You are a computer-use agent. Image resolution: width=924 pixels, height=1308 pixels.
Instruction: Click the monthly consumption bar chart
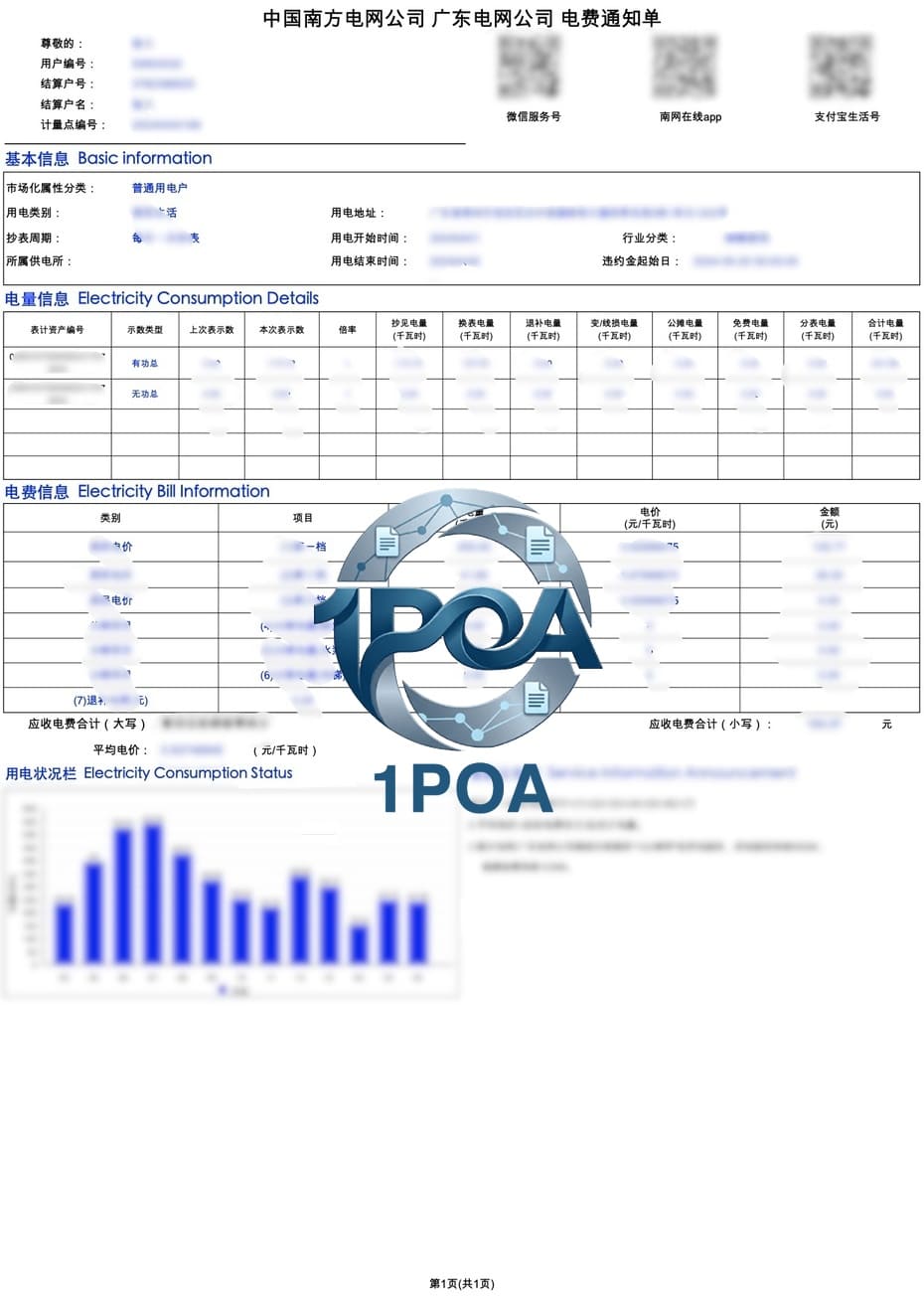click(231, 893)
